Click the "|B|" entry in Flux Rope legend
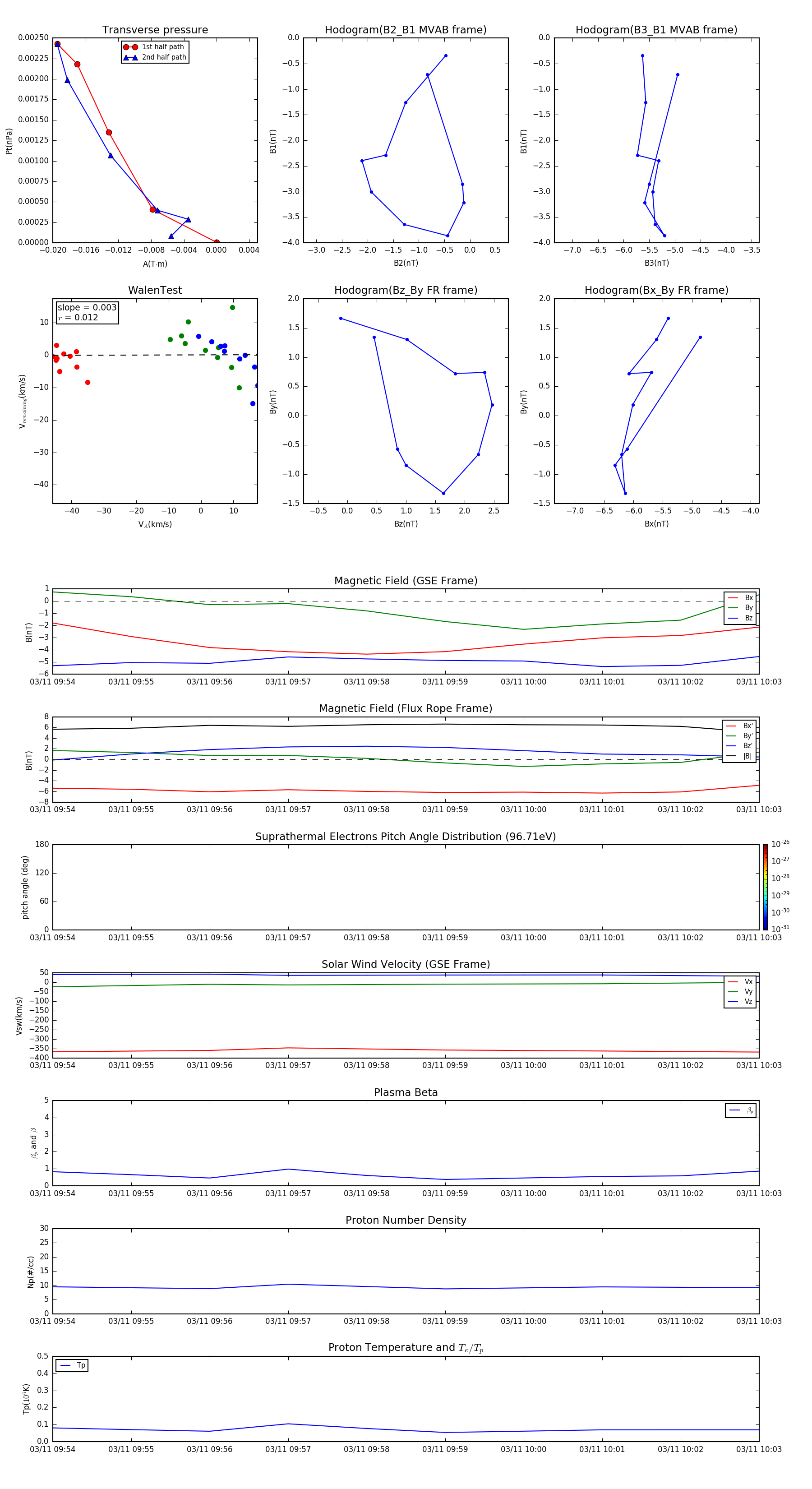The height and width of the screenshot is (1489, 812). 740,756
